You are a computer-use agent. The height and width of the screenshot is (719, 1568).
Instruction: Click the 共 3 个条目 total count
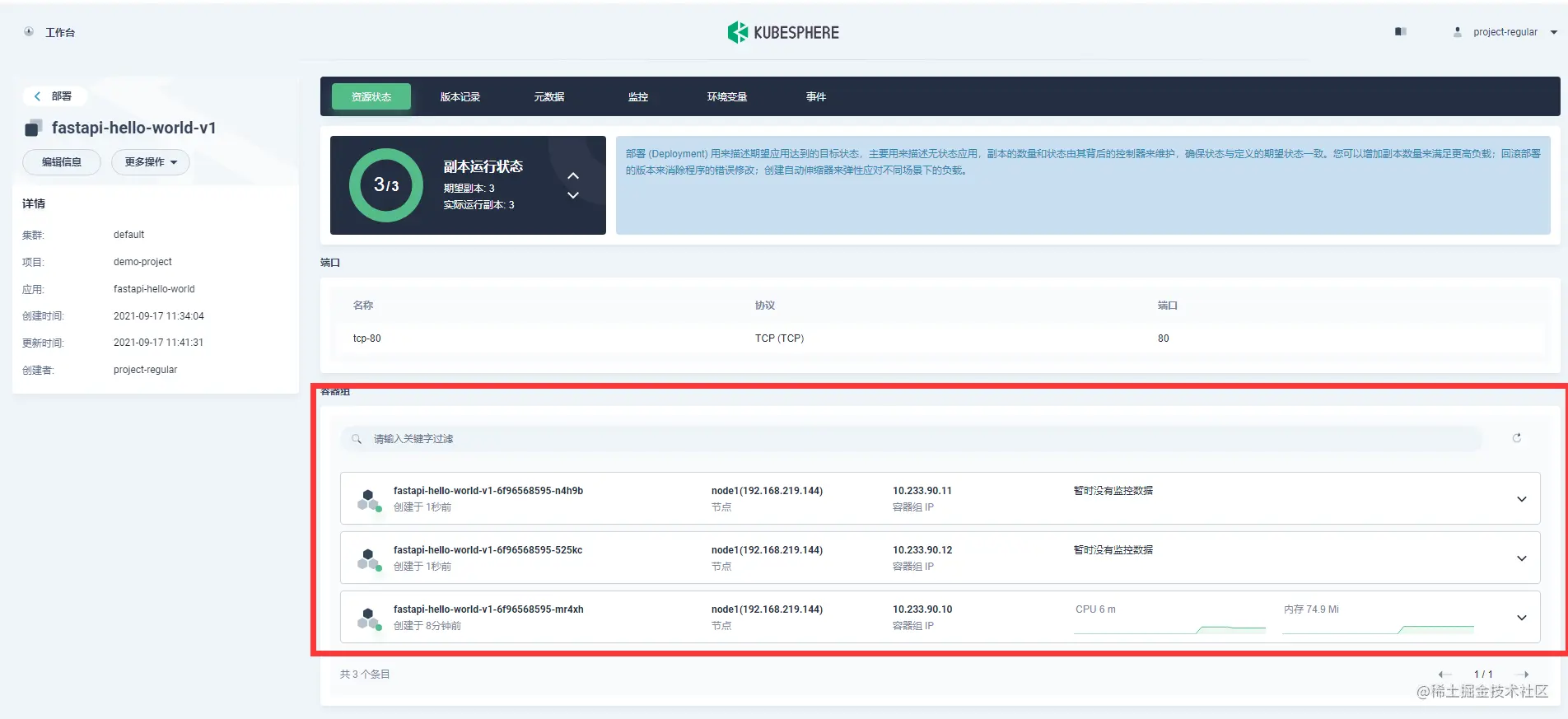pyautogui.click(x=365, y=675)
